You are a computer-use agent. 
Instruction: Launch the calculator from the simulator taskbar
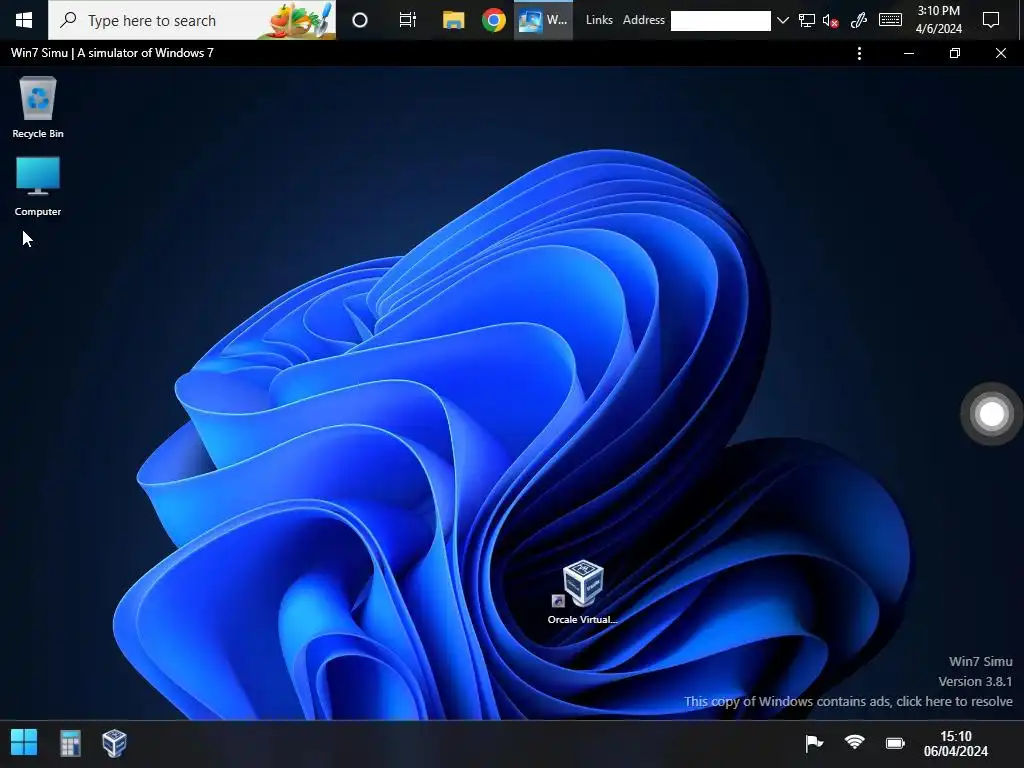(x=71, y=743)
